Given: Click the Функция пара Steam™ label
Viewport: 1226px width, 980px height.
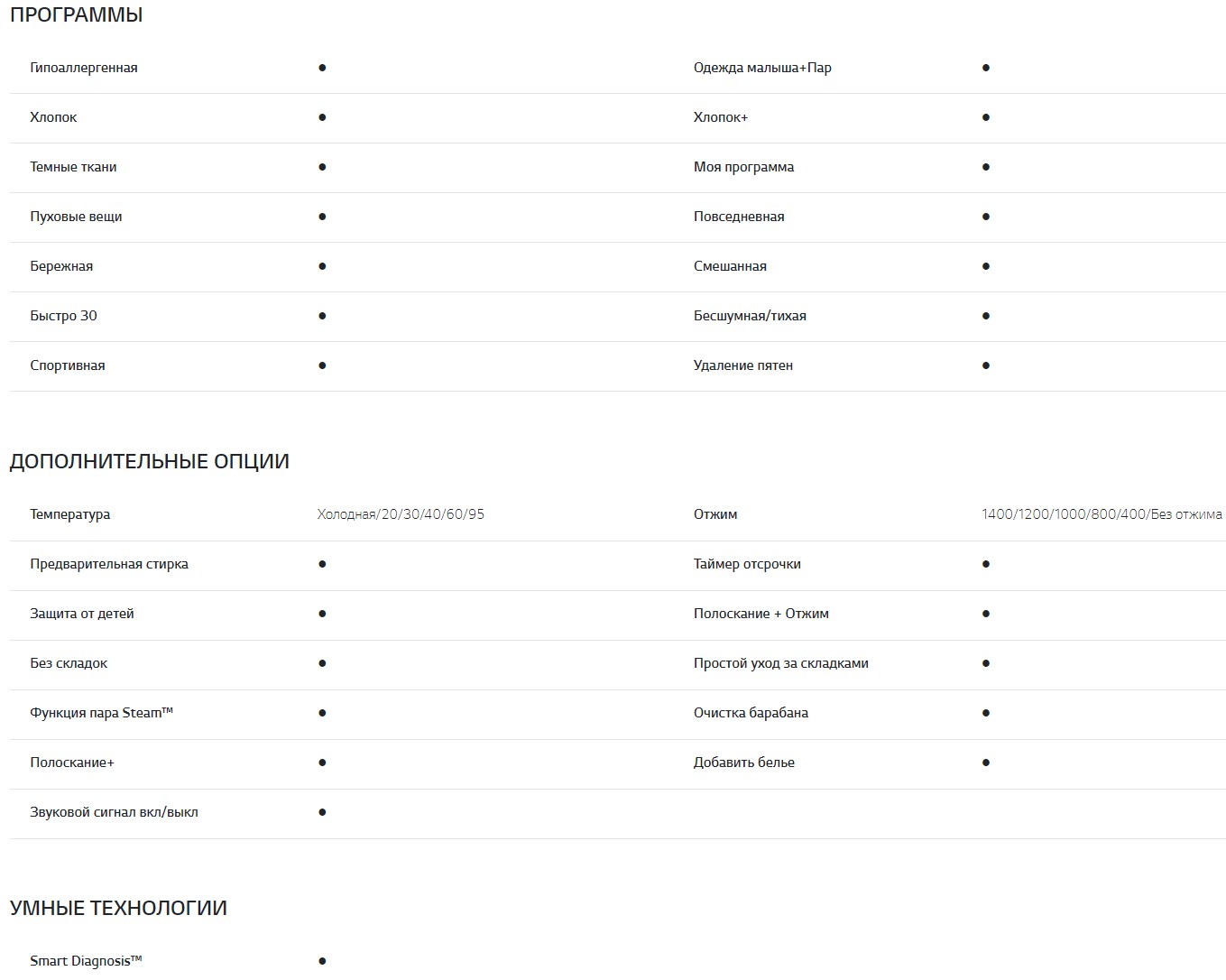Looking at the screenshot, I should (x=101, y=713).
